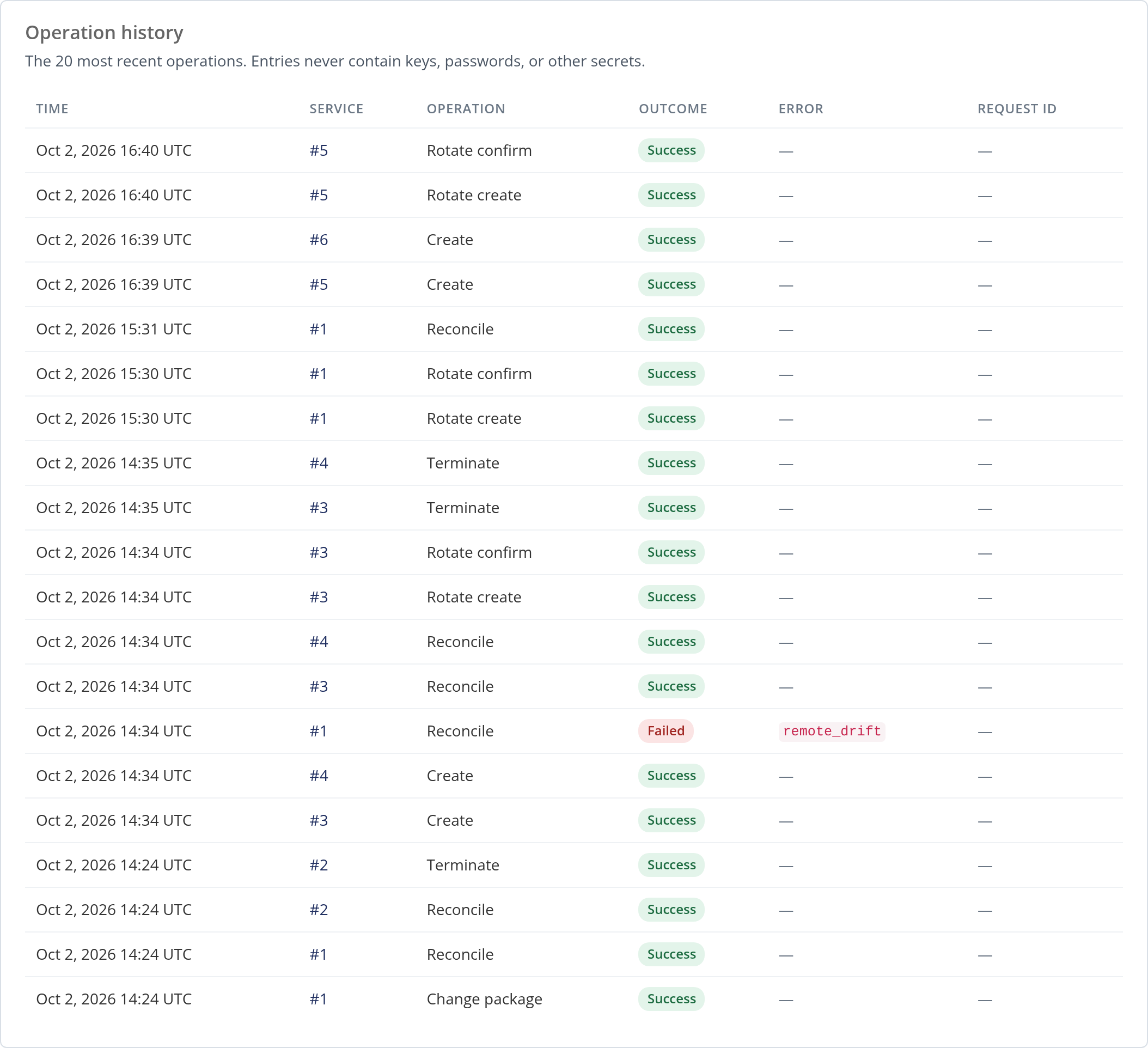Image resolution: width=1148 pixels, height=1048 pixels.
Task: Click the Success badge in Change package row
Action: [x=671, y=999]
